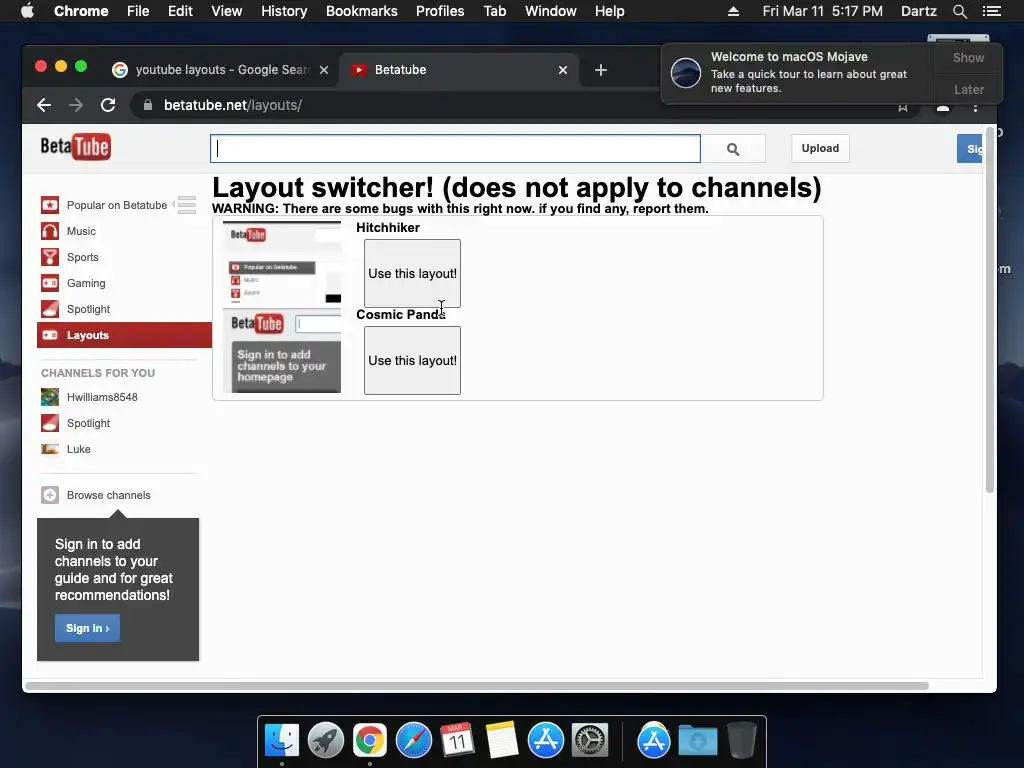Click the guide list icon beside Popular

point(187,205)
